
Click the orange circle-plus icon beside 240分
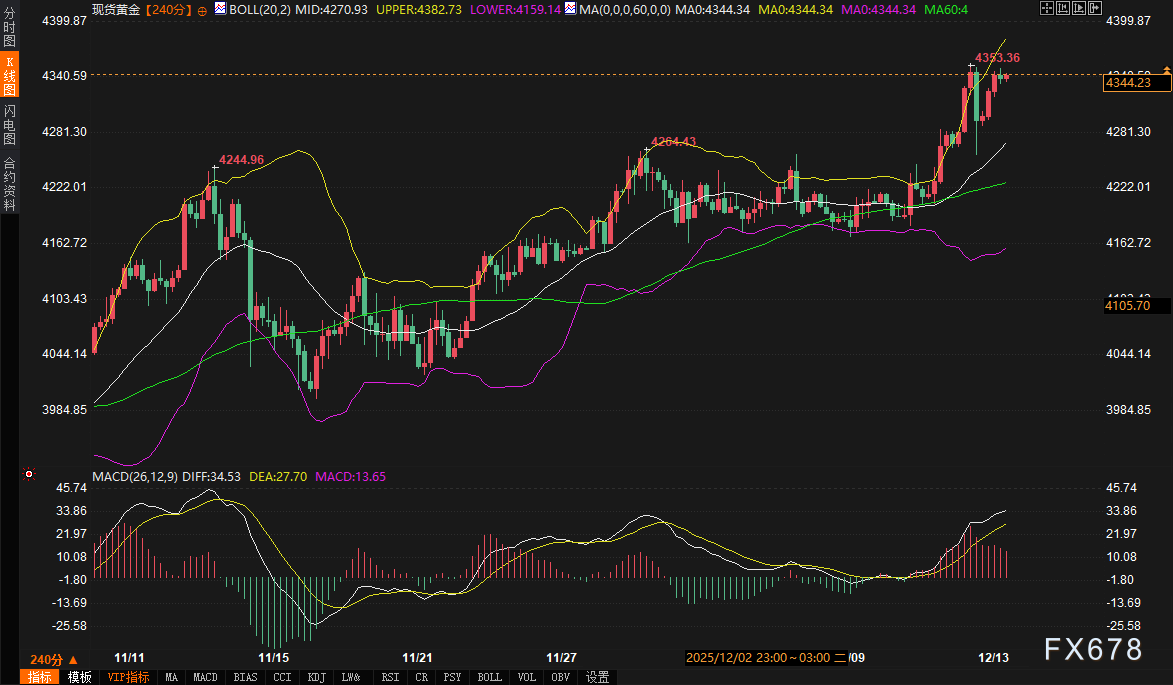point(203,10)
